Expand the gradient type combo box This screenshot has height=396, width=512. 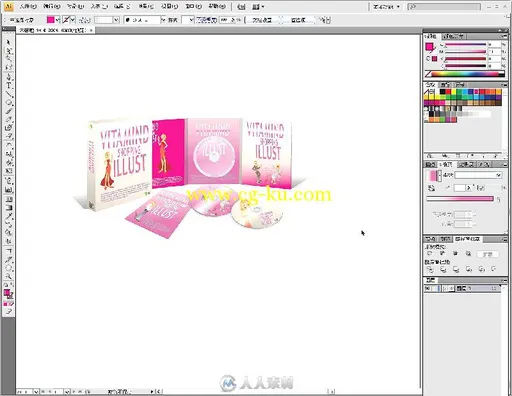[x=478, y=175]
